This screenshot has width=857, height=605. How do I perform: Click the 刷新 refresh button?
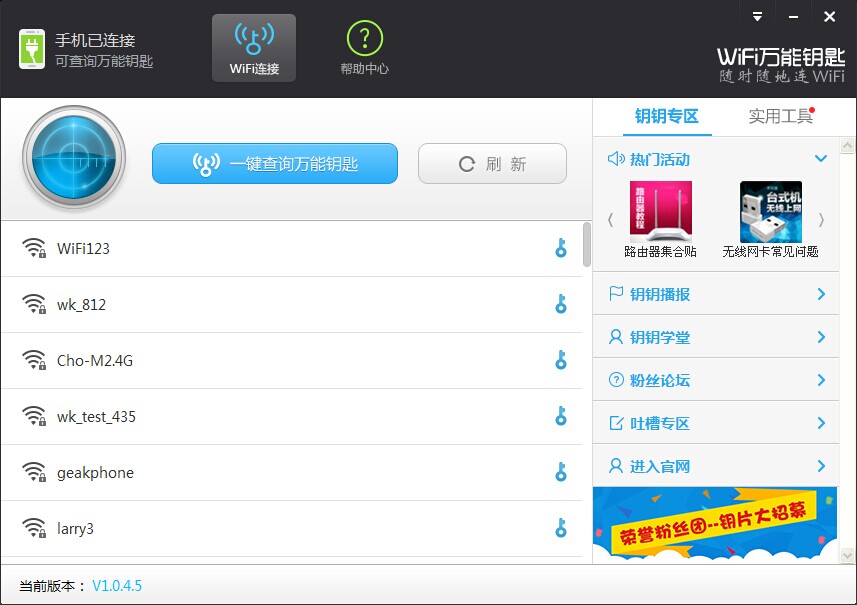[492, 163]
